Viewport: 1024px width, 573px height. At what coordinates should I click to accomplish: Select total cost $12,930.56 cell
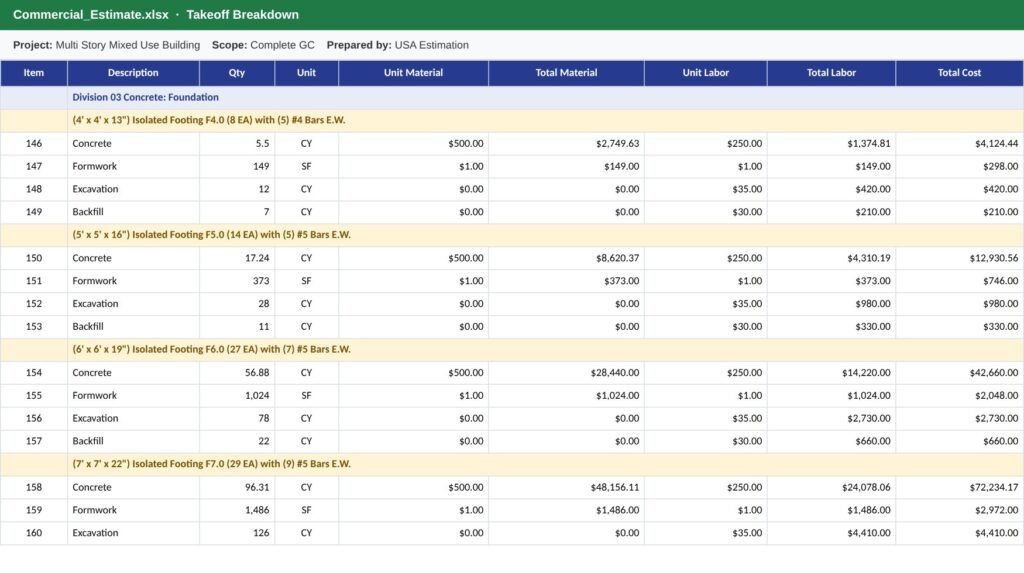(x=959, y=258)
